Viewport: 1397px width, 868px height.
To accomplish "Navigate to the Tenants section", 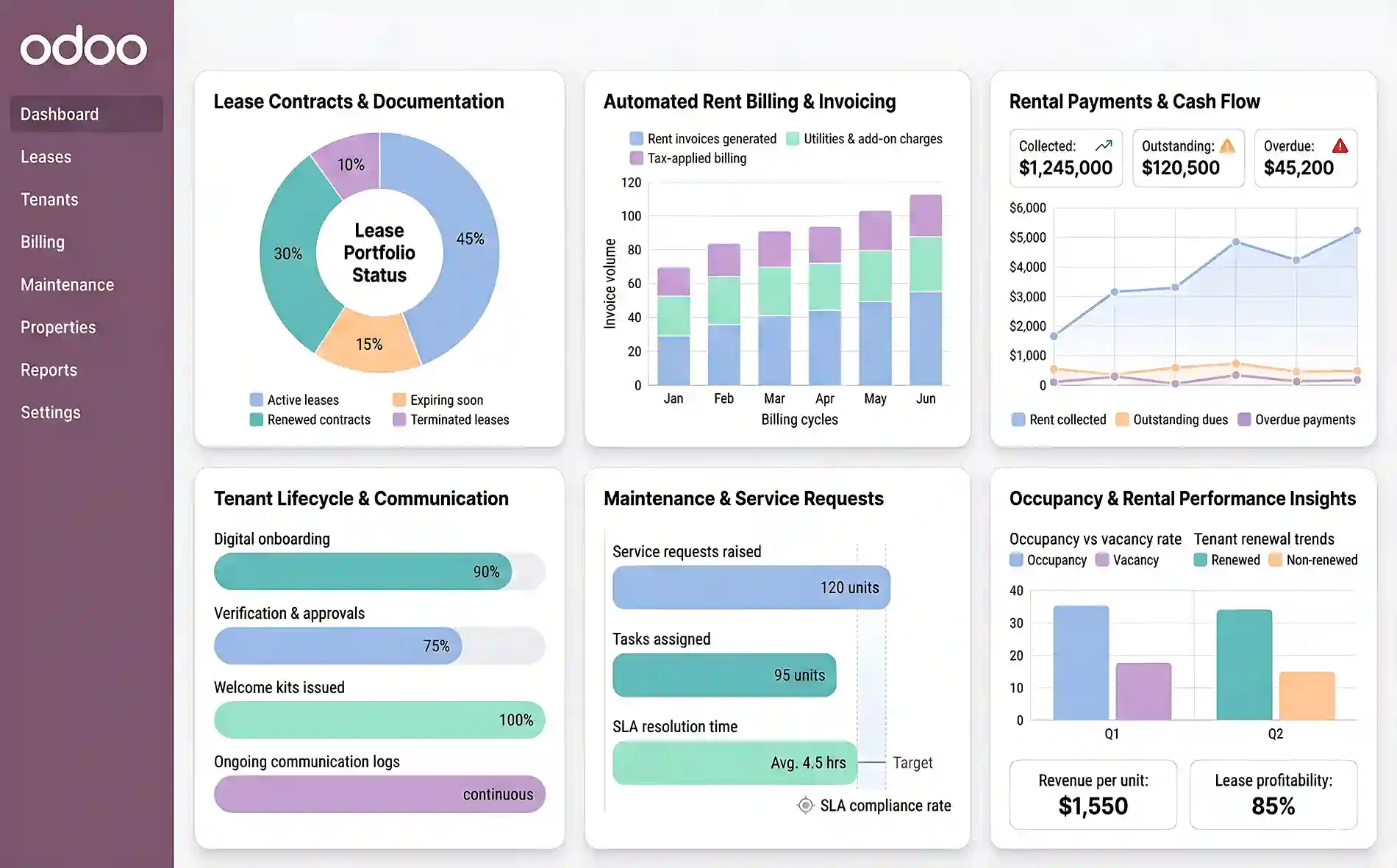I will coord(49,199).
